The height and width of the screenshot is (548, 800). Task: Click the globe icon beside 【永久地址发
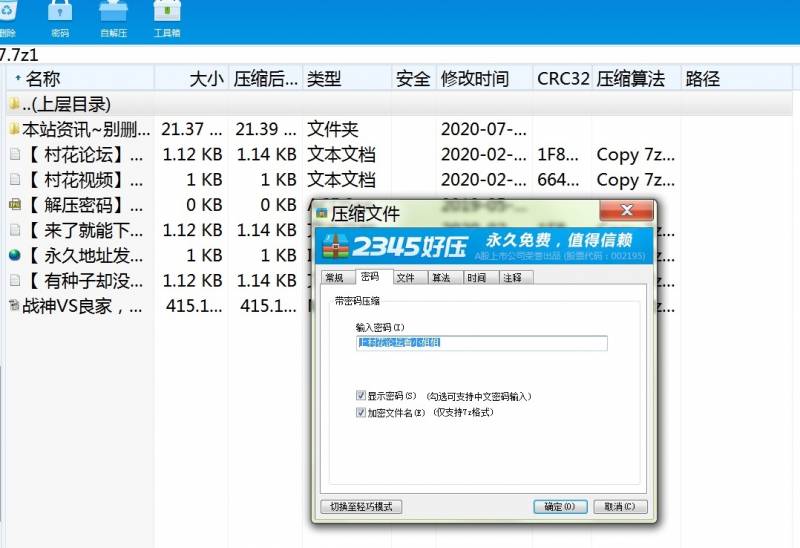(x=15, y=255)
